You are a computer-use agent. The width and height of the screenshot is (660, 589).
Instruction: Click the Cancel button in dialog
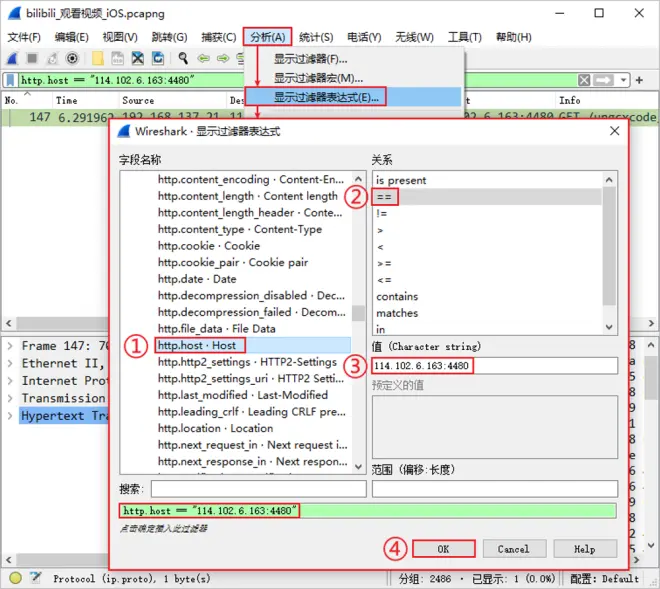coord(514,549)
